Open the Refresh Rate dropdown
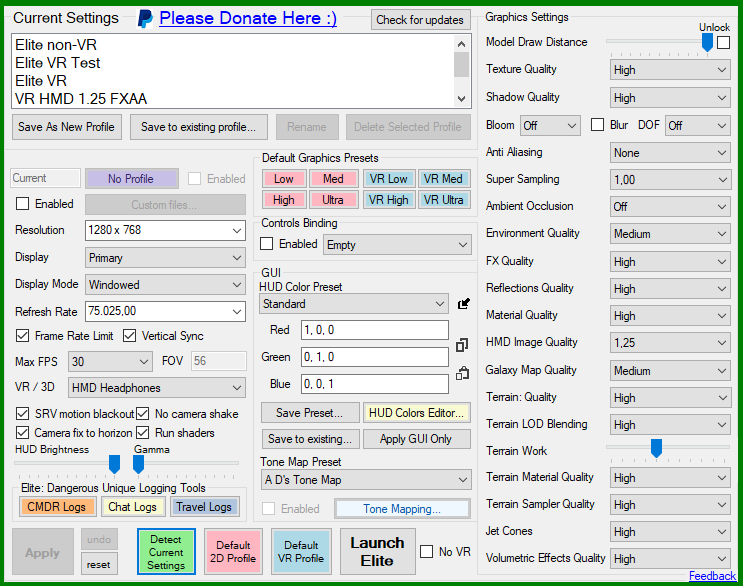The image size is (743, 586). pos(165,312)
